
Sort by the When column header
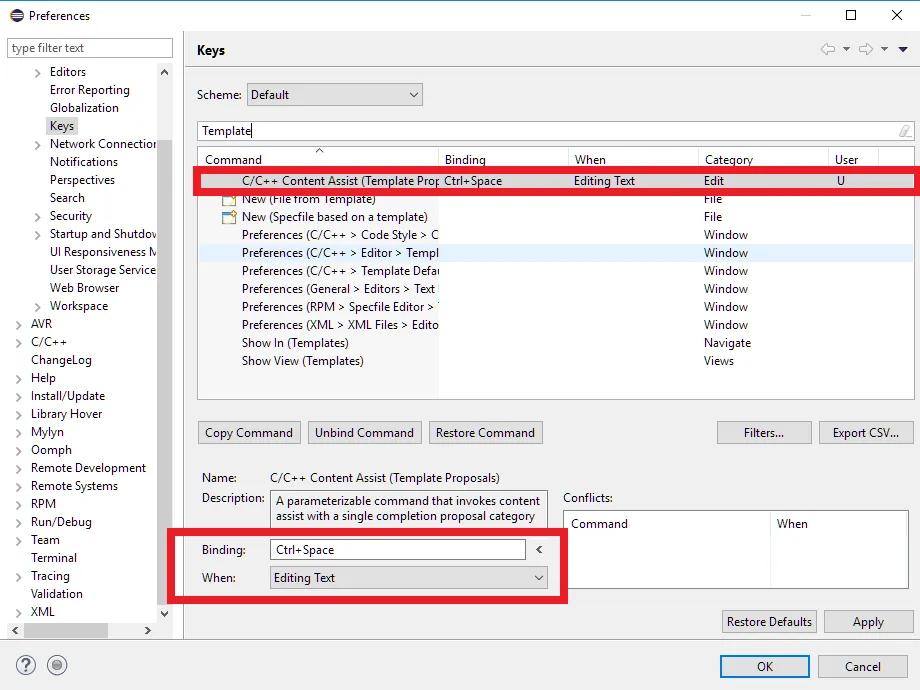(x=633, y=160)
